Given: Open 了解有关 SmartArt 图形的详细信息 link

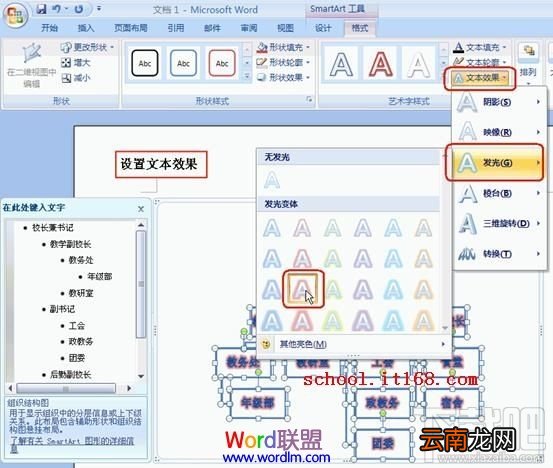Looking at the screenshot, I should tap(72, 445).
